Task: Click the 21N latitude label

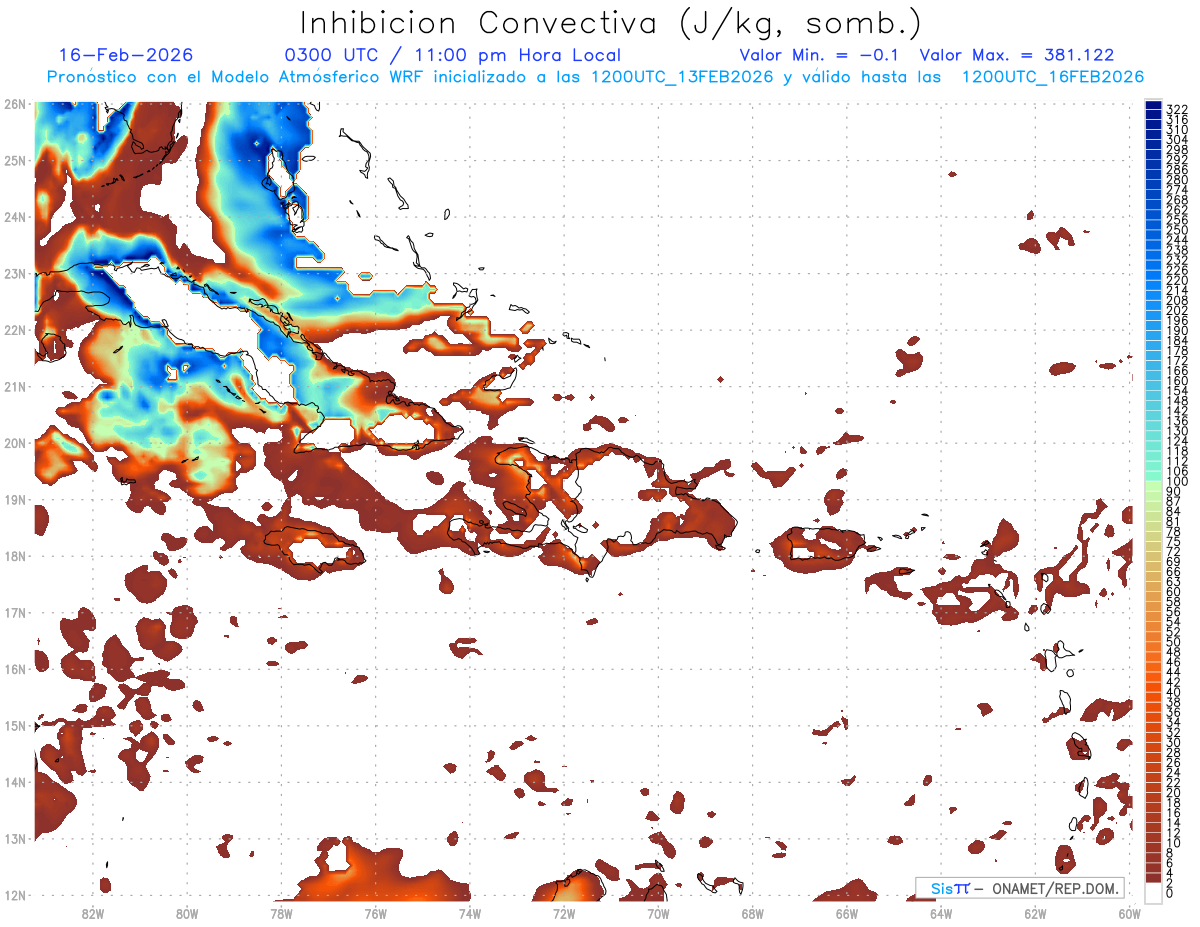Action: coord(14,387)
